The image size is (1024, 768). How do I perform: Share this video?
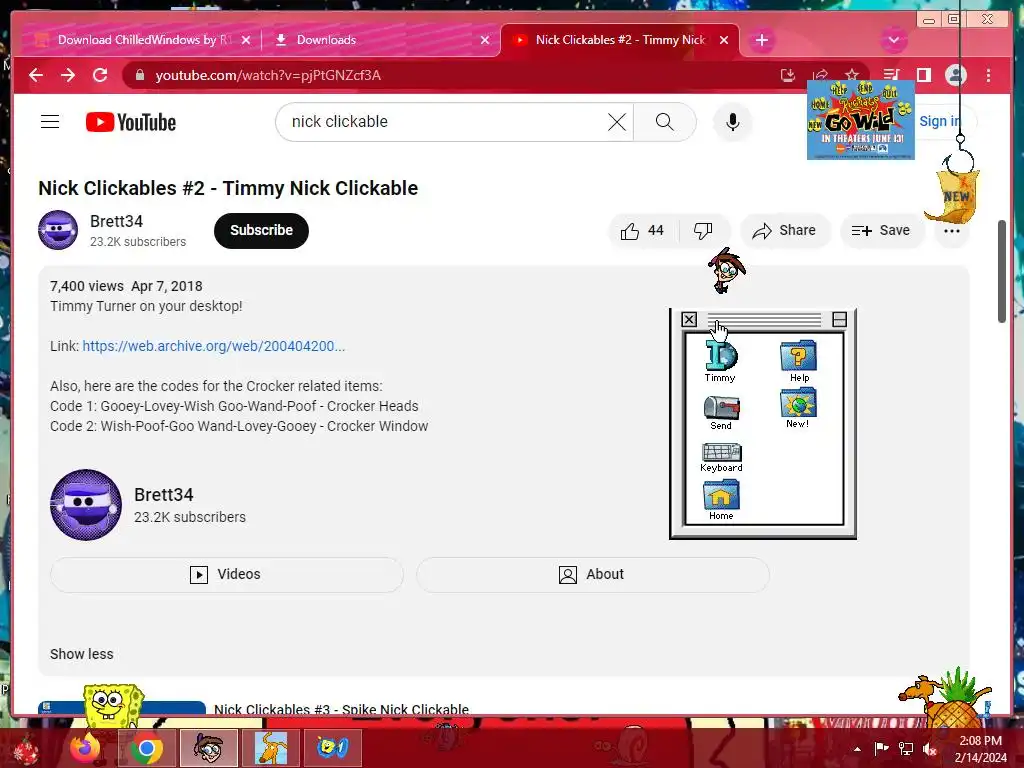tap(784, 231)
